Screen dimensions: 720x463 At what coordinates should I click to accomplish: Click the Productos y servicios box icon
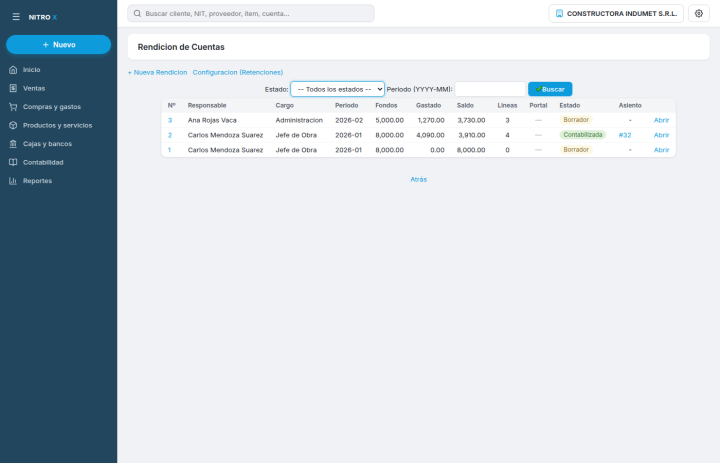tap(13, 125)
